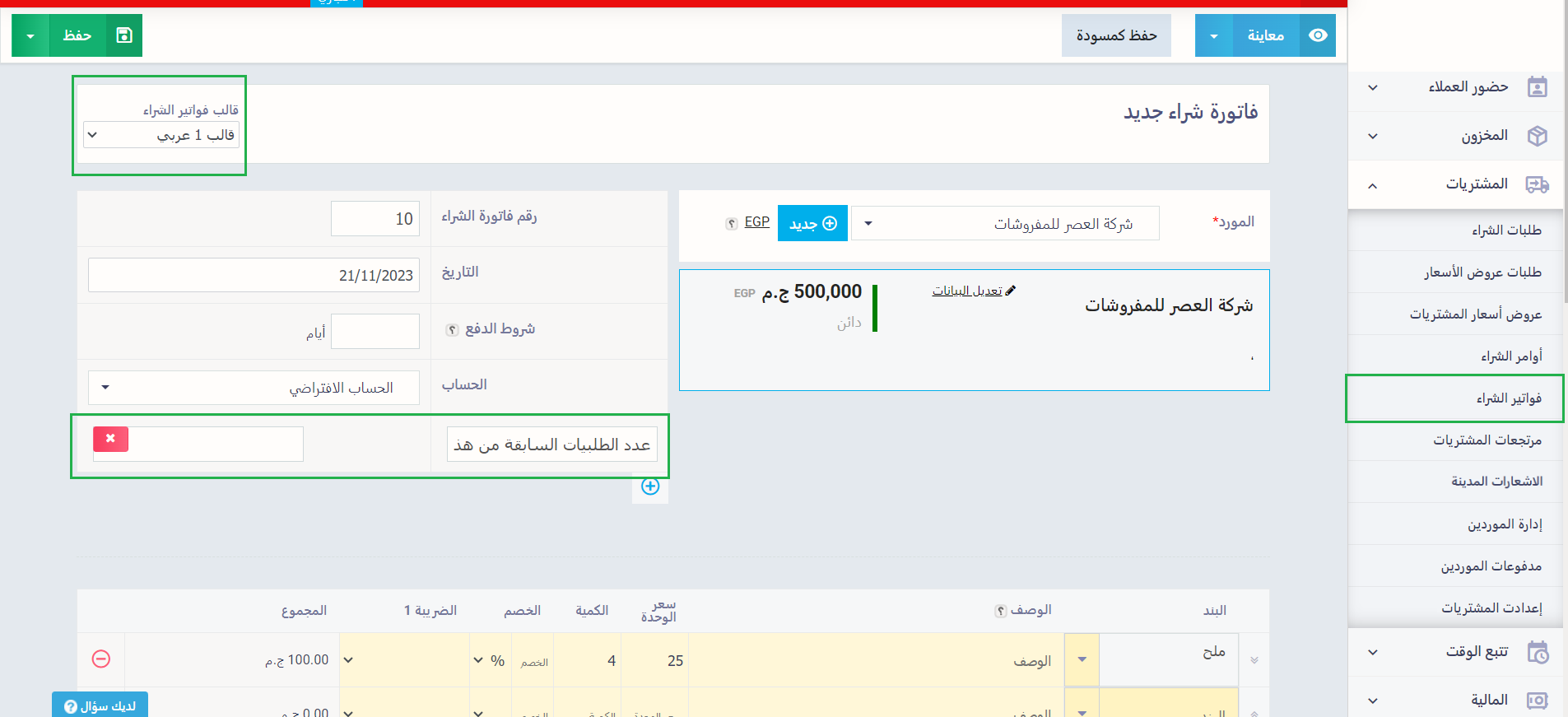Click the red X remove field button
Viewport: 1568px width, 717px height.
click(110, 440)
